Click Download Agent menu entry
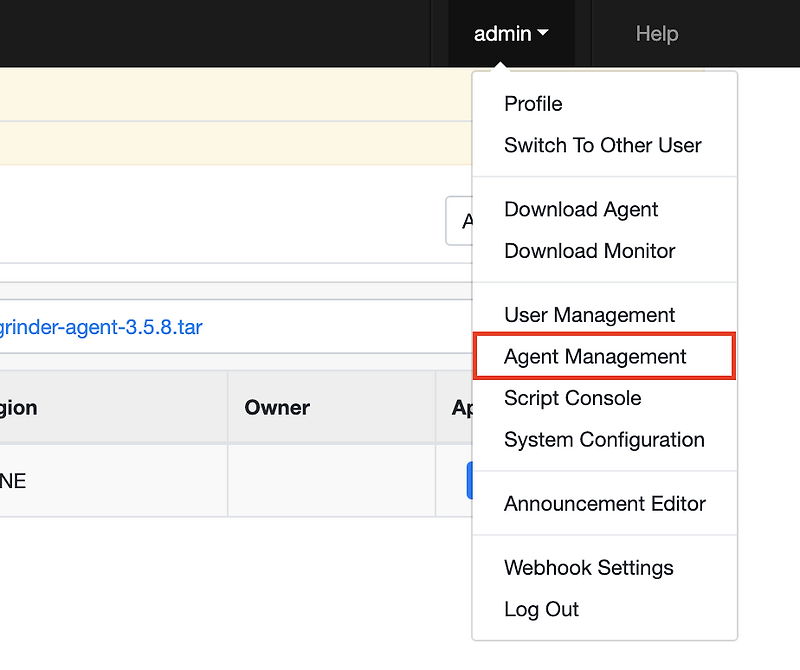This screenshot has width=800, height=670. 581,209
